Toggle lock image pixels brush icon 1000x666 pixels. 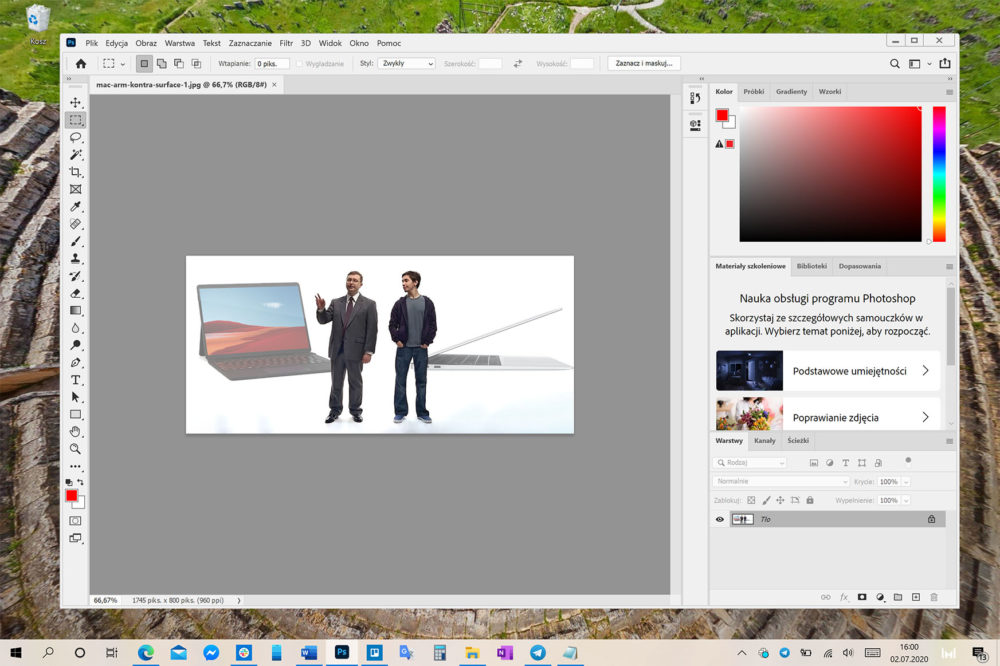coord(766,500)
